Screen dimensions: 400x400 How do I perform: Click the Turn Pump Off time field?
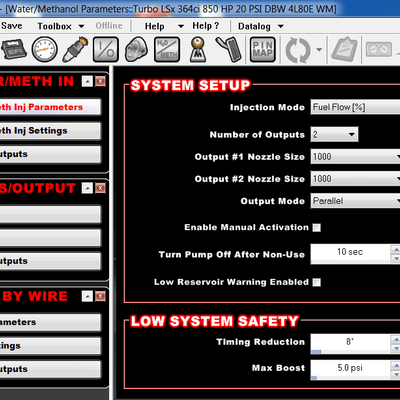pos(350,254)
